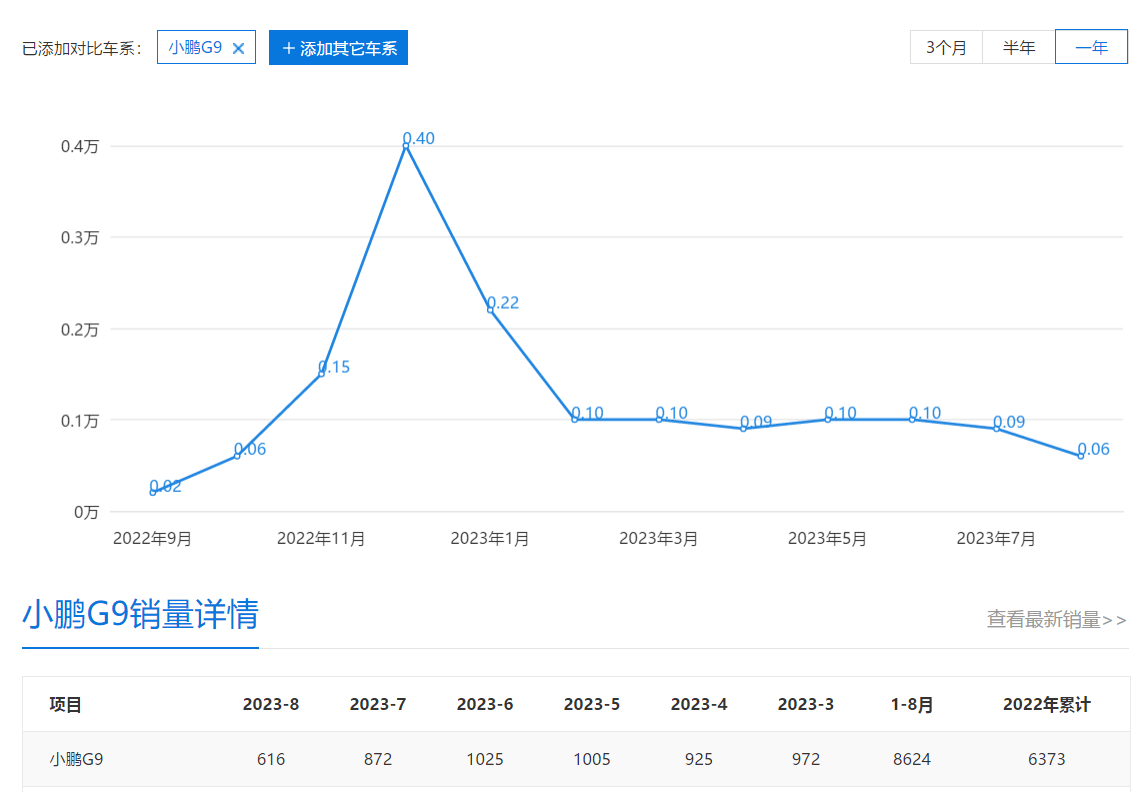Click the 小鹏G9销量详情 heading

coord(141,614)
